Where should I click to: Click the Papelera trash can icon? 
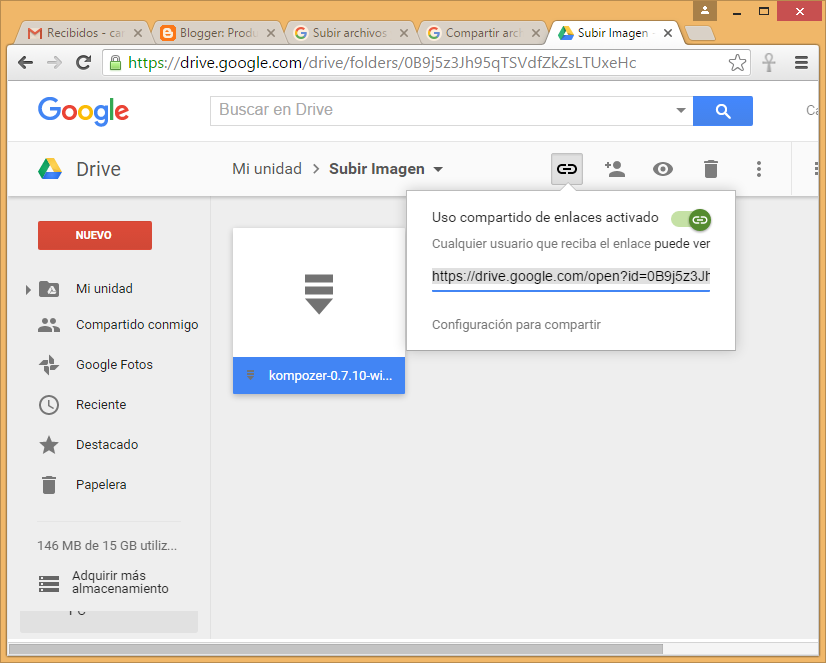pos(49,484)
